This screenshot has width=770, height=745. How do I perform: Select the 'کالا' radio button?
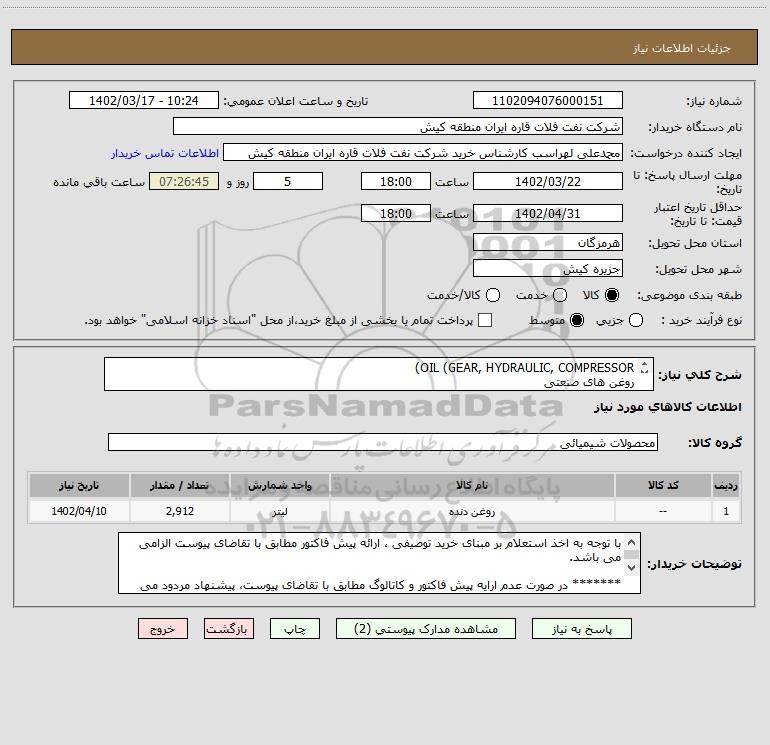[x=612, y=295]
